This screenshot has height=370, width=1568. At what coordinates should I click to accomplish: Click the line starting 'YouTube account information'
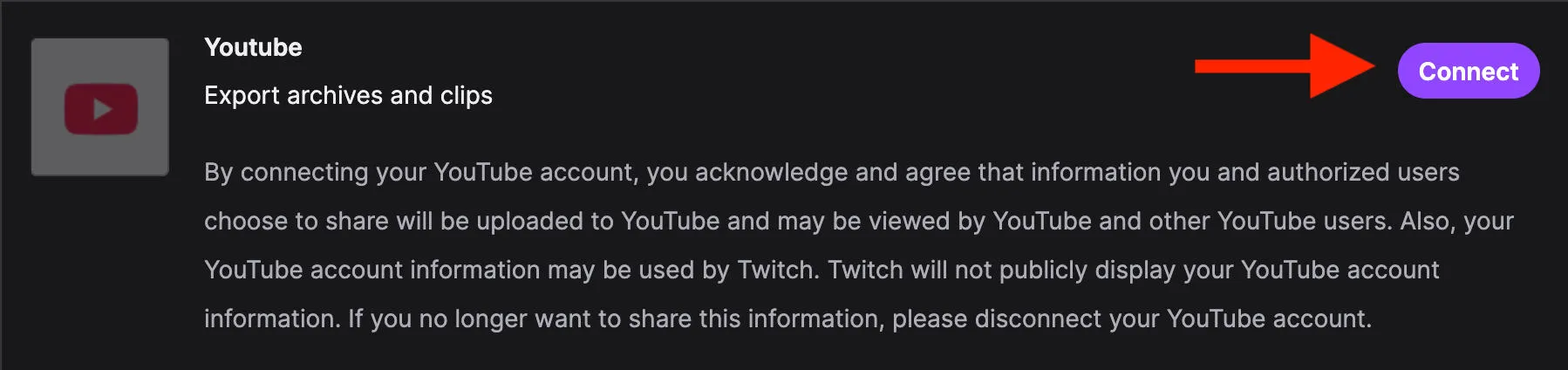click(821, 270)
